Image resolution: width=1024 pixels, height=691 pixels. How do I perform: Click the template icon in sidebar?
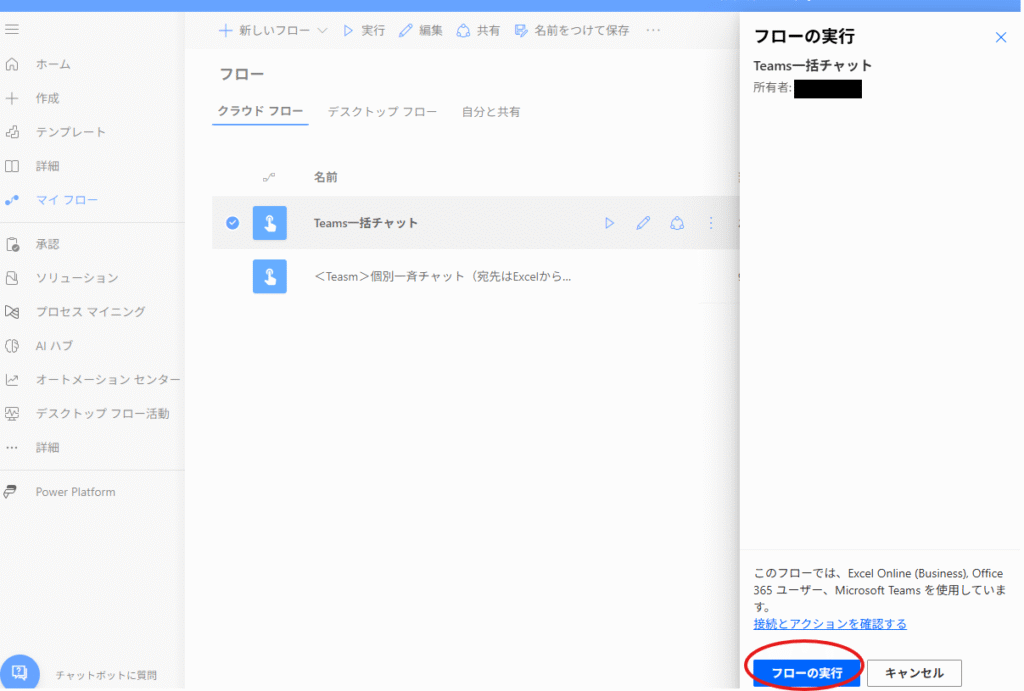click(12, 132)
